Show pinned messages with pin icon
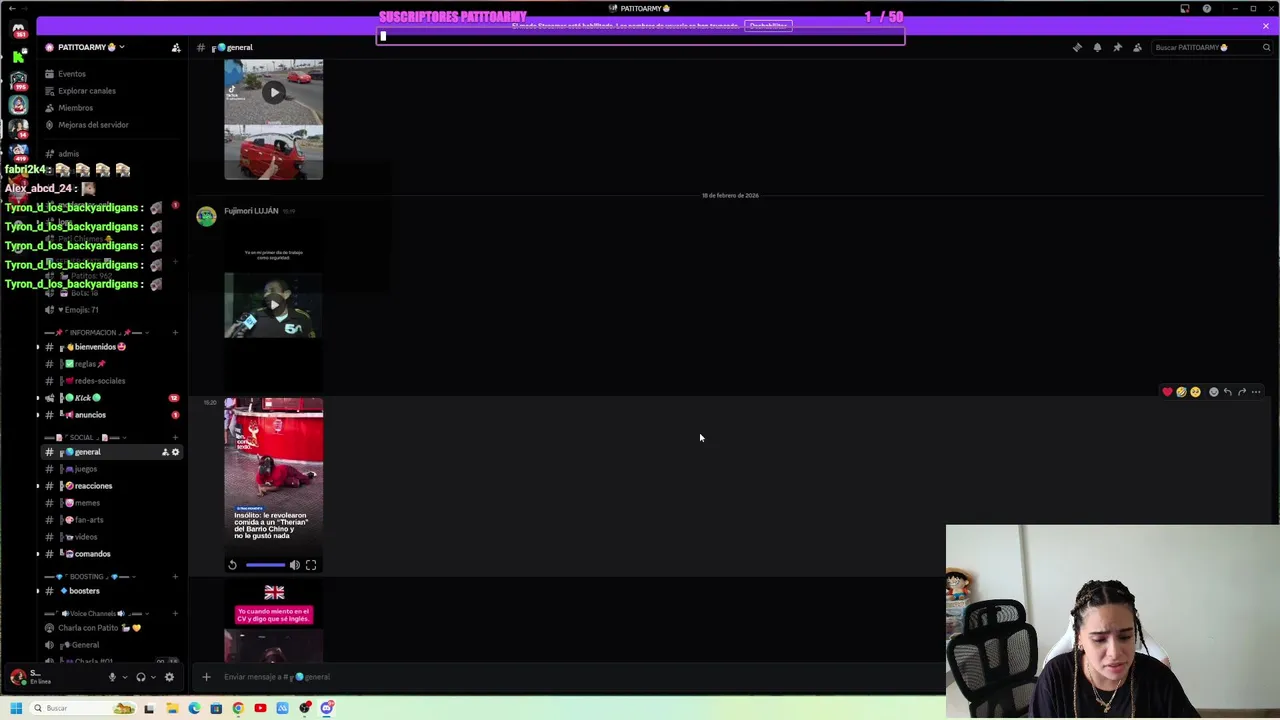Screen dimensions: 1280x720 [1117, 47]
